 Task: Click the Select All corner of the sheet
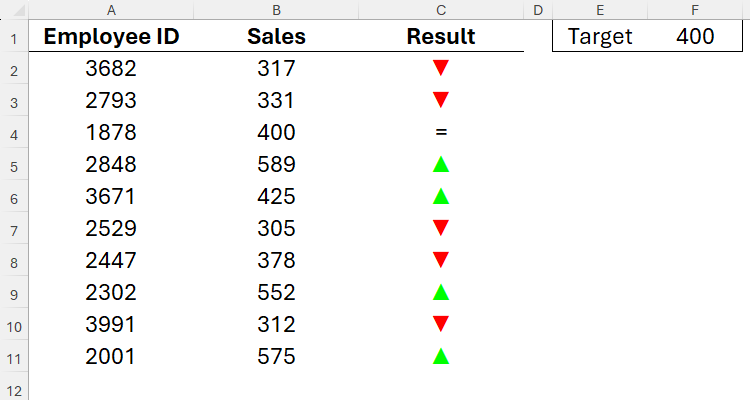tap(13, 10)
